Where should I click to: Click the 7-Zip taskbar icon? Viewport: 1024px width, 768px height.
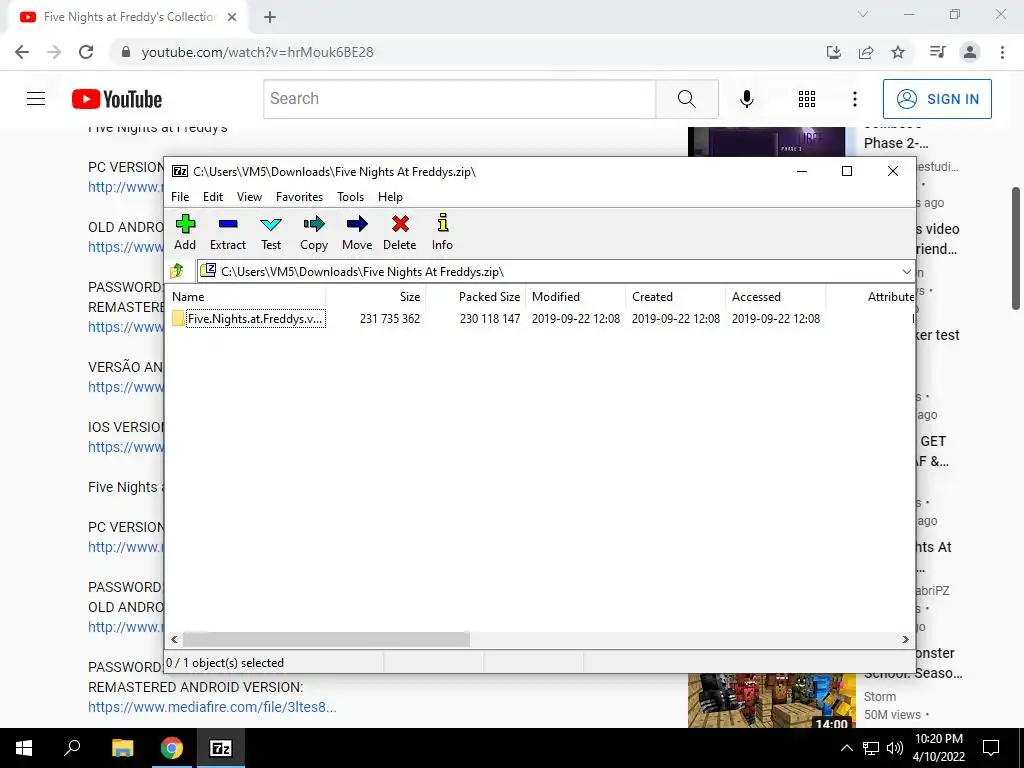tap(221, 748)
